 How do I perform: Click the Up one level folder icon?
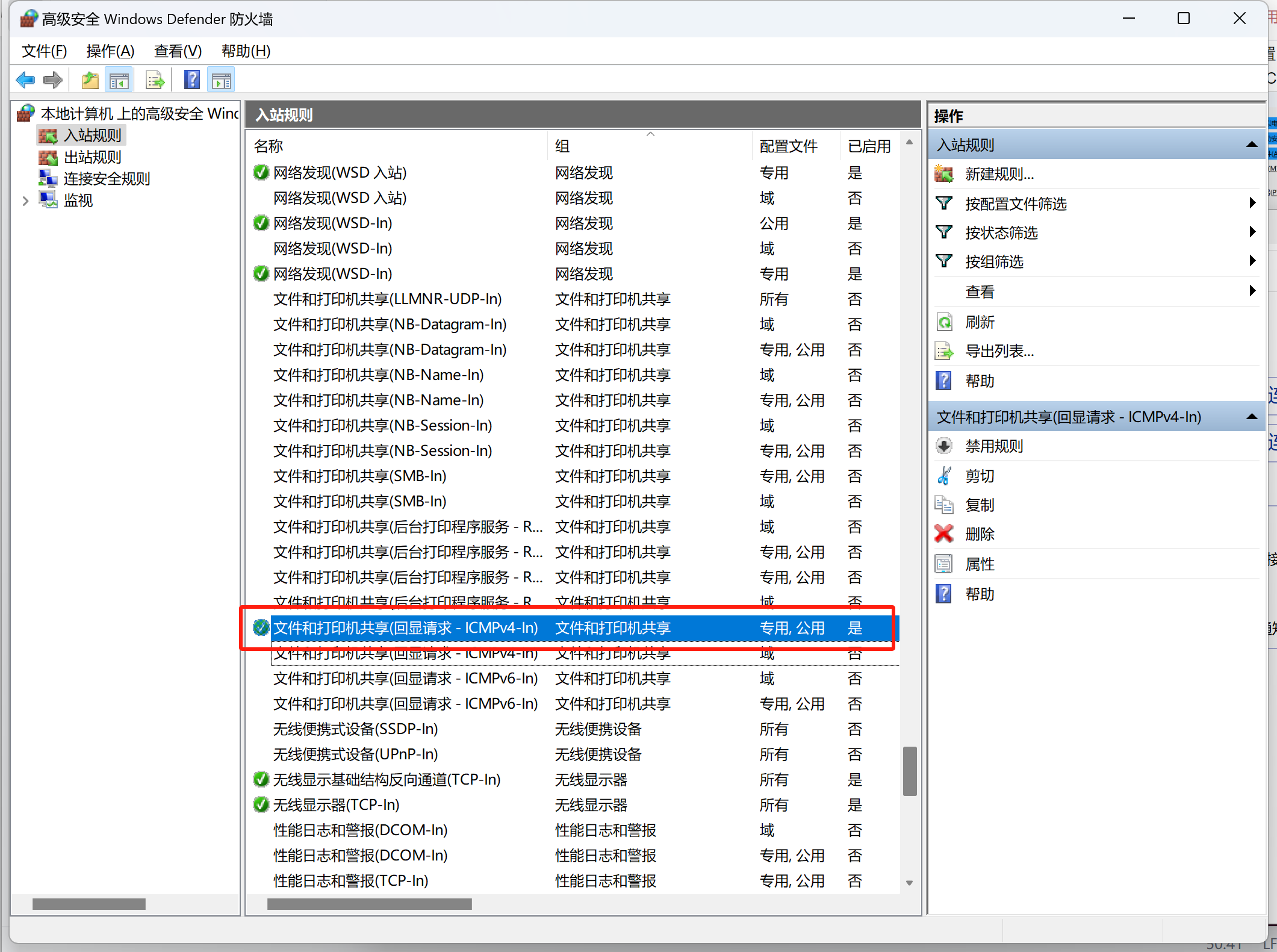click(90, 80)
